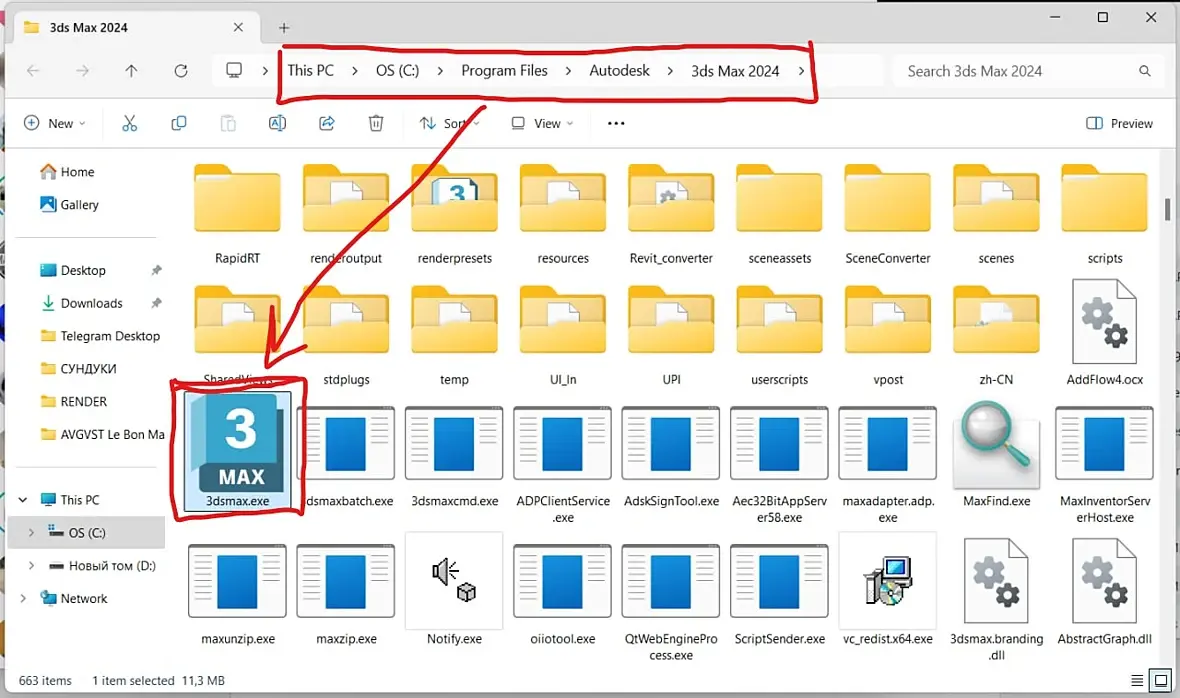
Task: Expand the OS (C:) tree node
Action: click(31, 533)
